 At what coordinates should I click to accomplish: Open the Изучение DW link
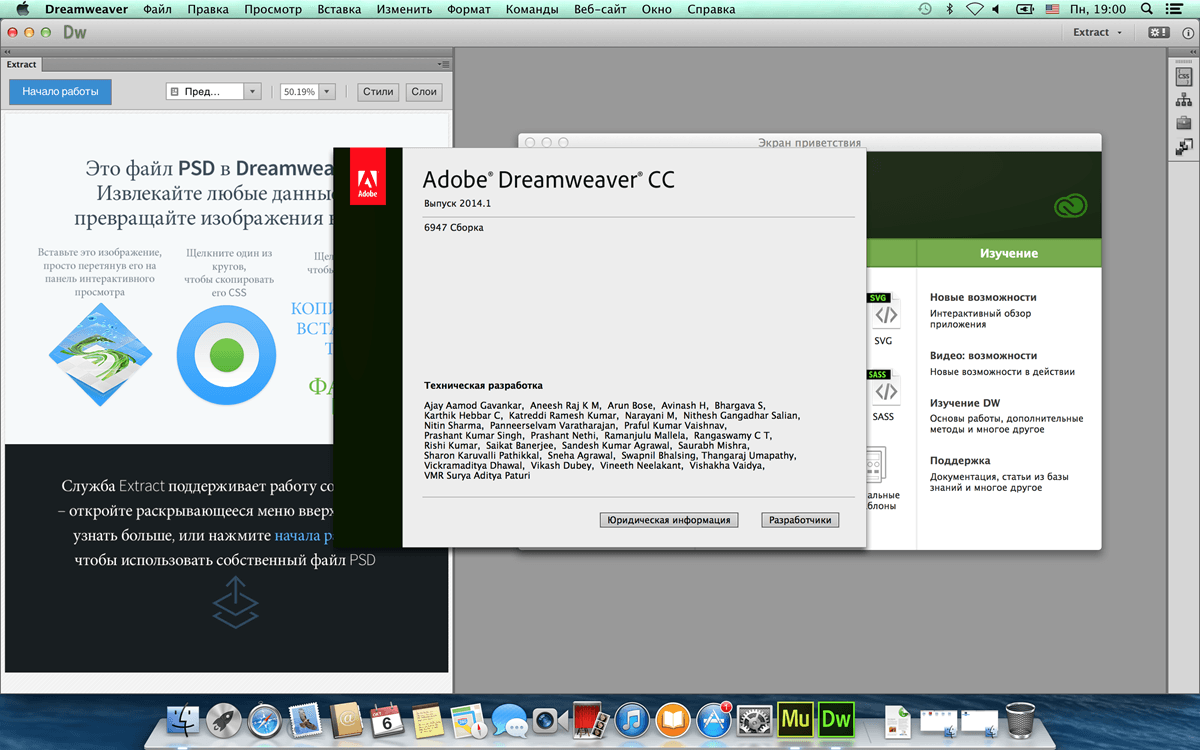966,402
